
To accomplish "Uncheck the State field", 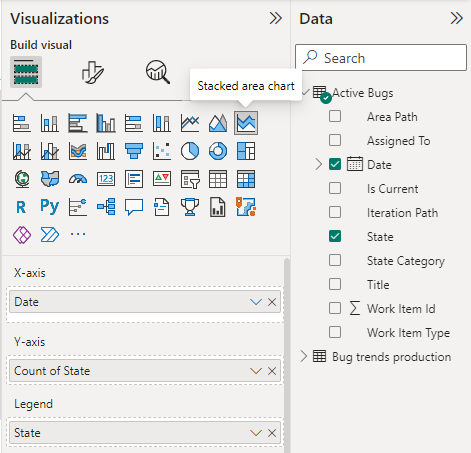I will click(335, 236).
